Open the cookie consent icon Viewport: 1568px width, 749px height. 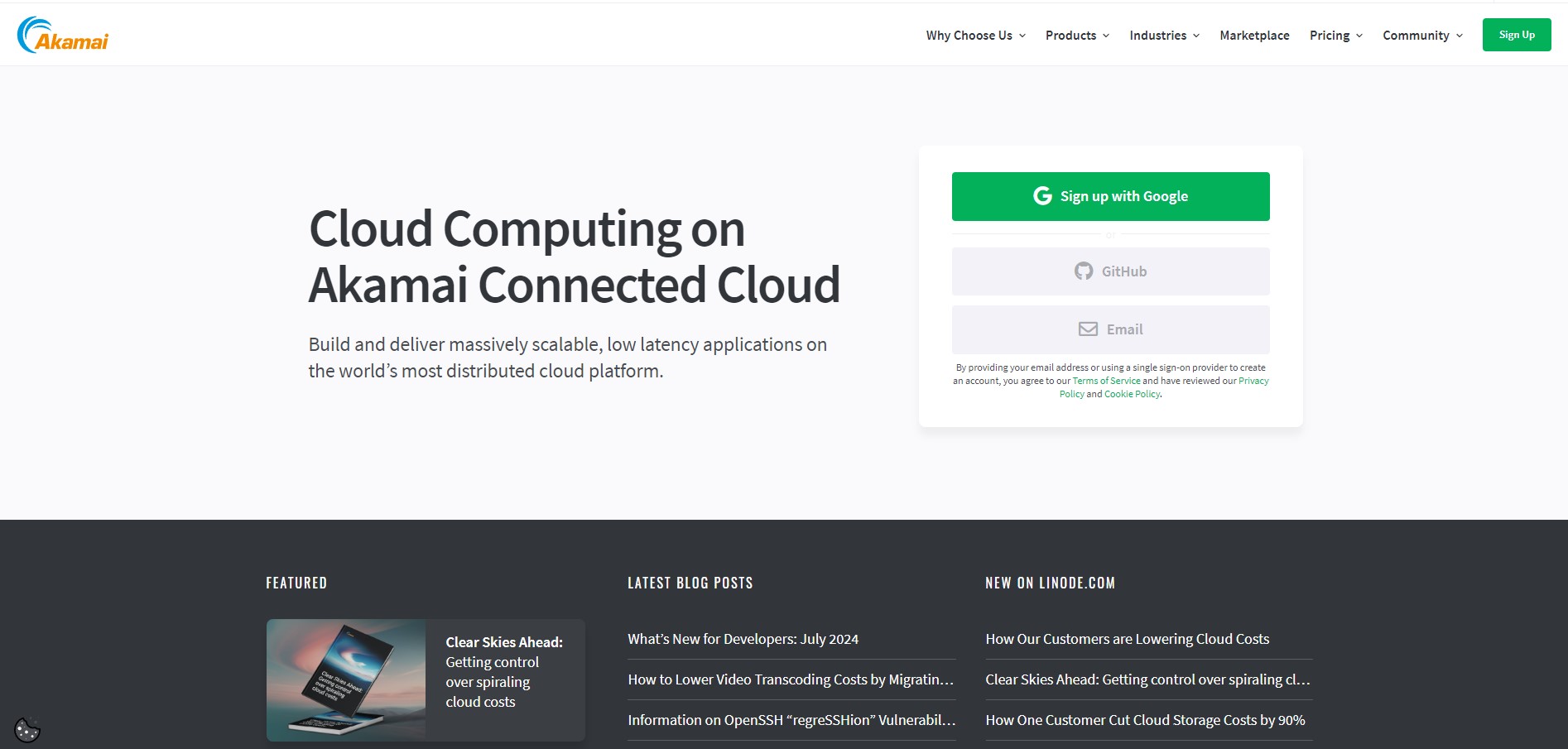[27, 728]
